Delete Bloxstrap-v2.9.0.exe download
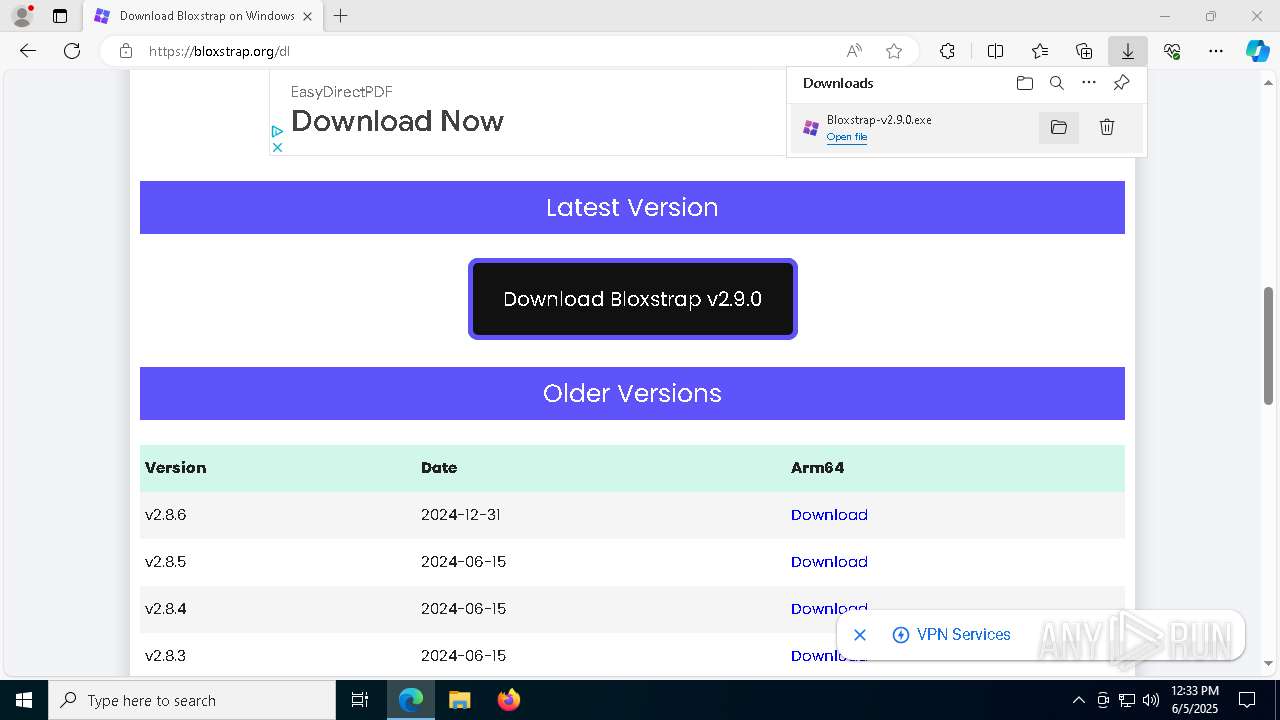1280x720 pixels. click(1107, 127)
